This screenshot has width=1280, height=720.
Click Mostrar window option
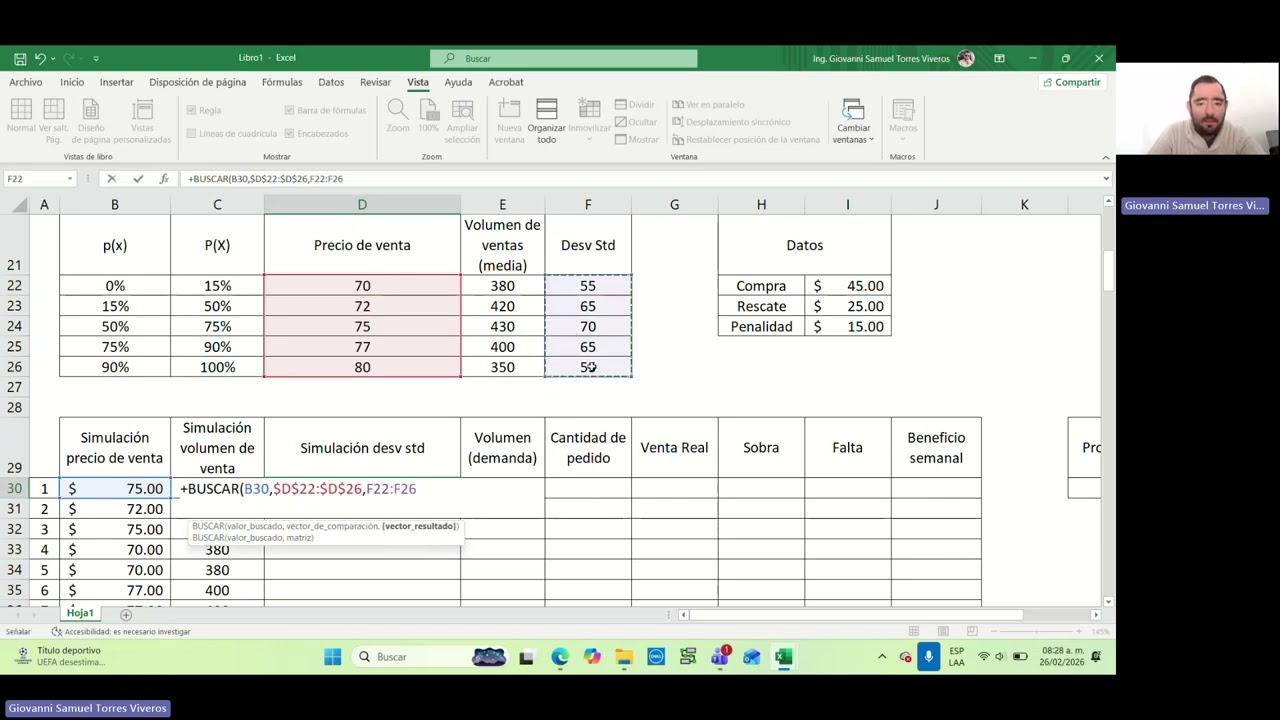(636, 140)
